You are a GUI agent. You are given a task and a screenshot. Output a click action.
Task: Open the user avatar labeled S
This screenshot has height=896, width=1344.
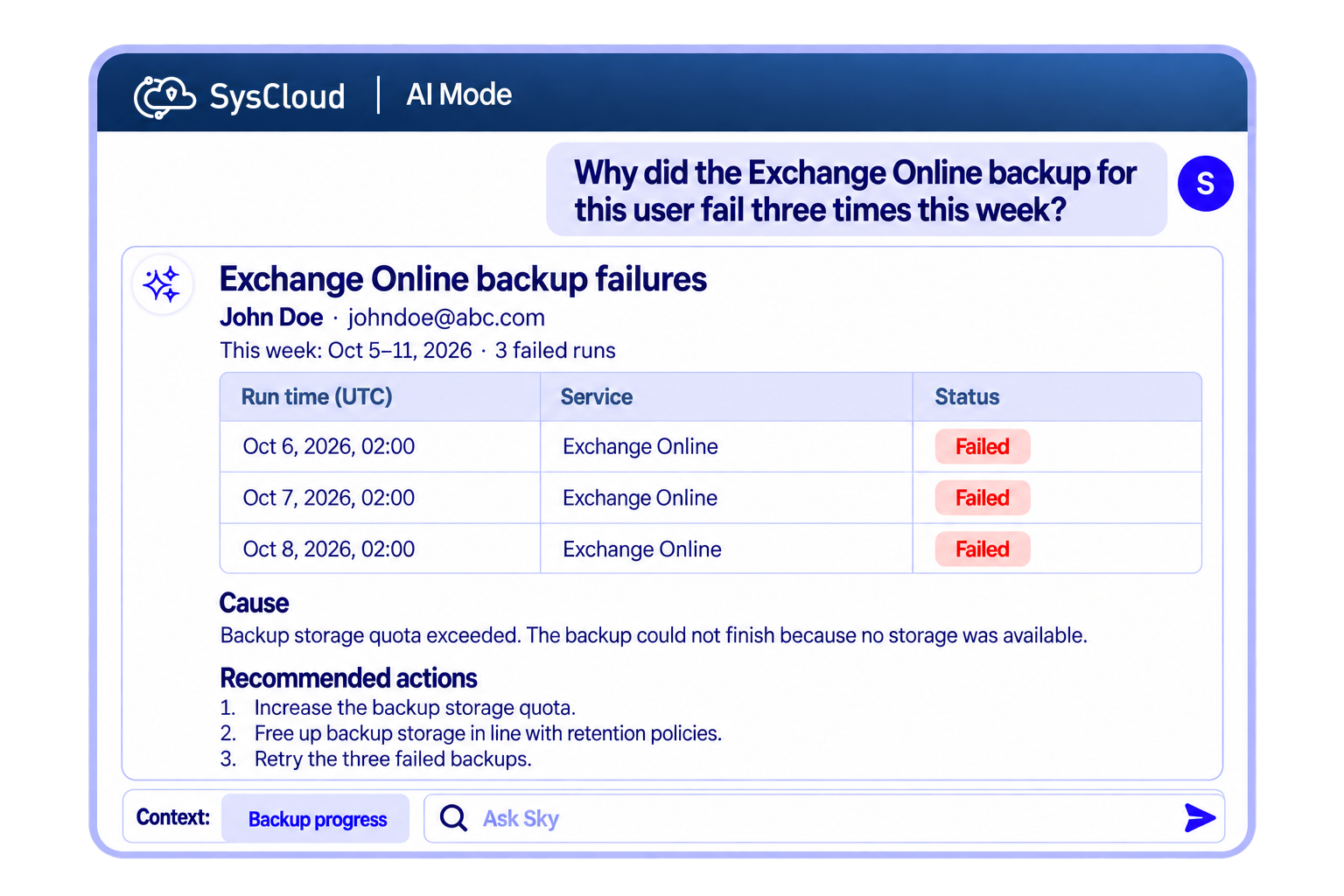coord(1205,184)
